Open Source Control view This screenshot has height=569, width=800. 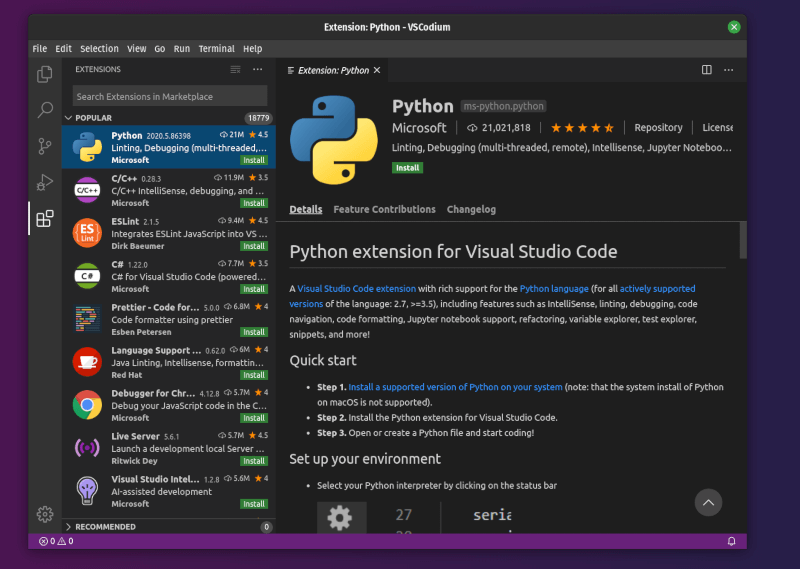click(45, 146)
